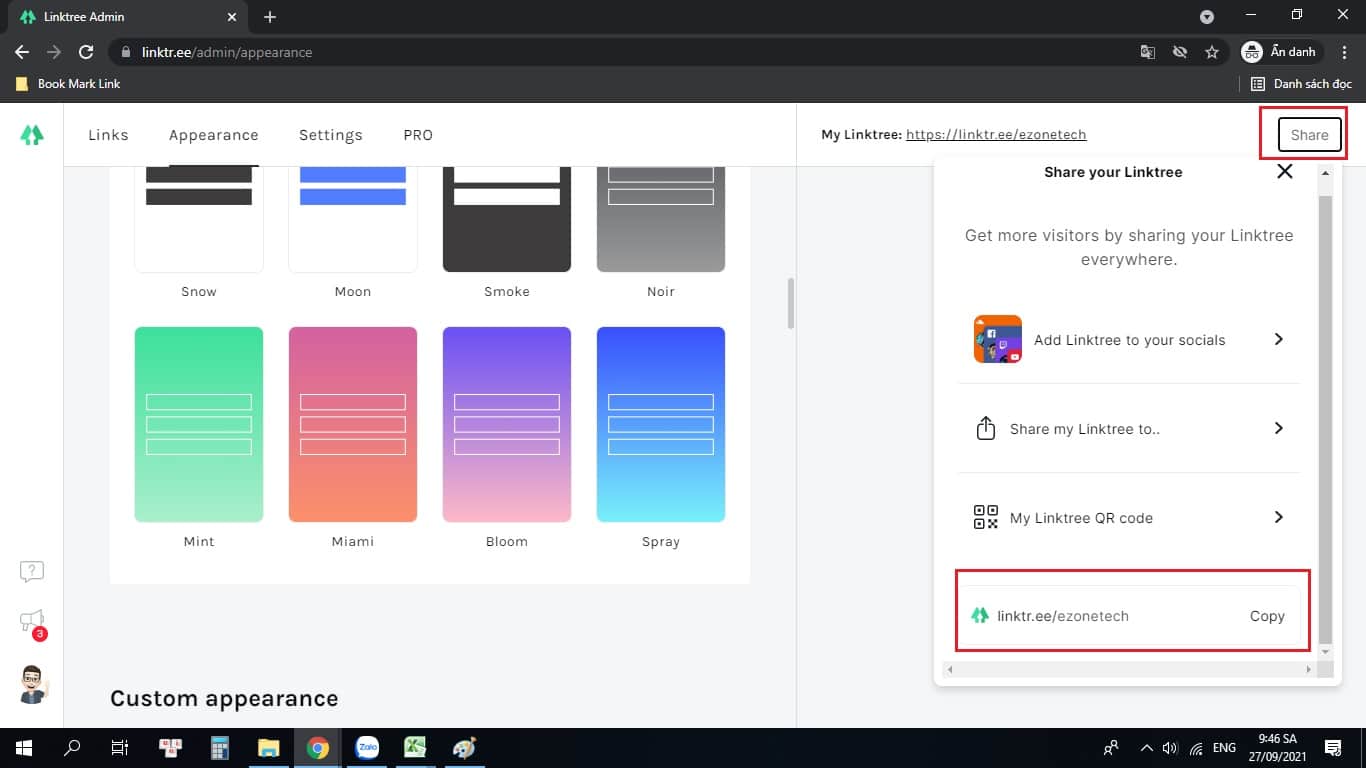Select the Linktree Admin browser tab
The width and height of the screenshot is (1366, 768).
tap(126, 18)
